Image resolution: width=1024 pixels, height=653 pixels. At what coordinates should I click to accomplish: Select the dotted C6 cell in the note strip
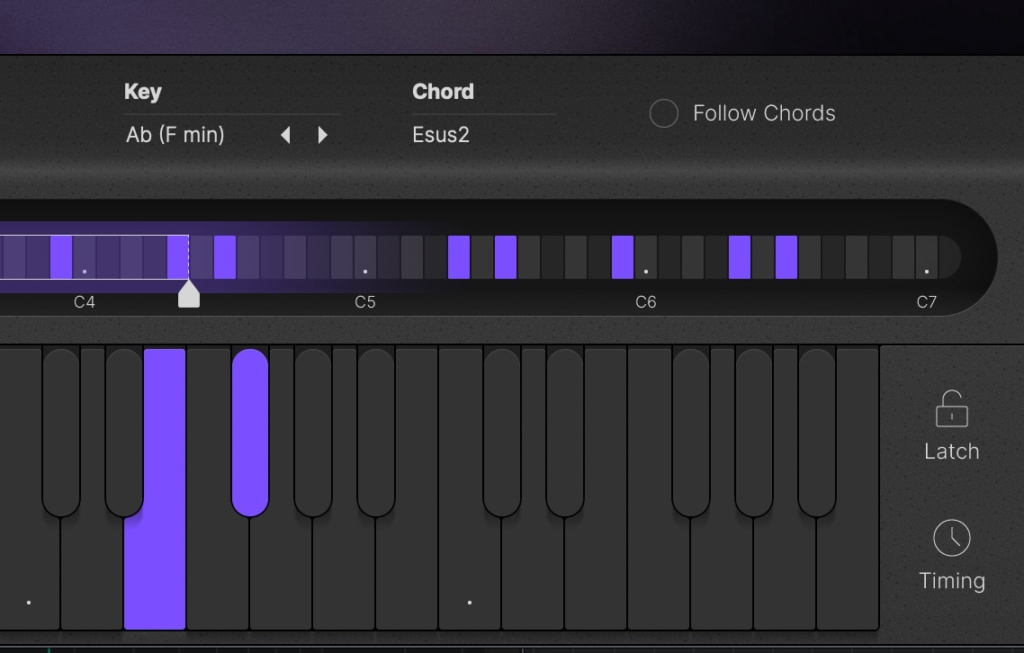[x=646, y=257]
